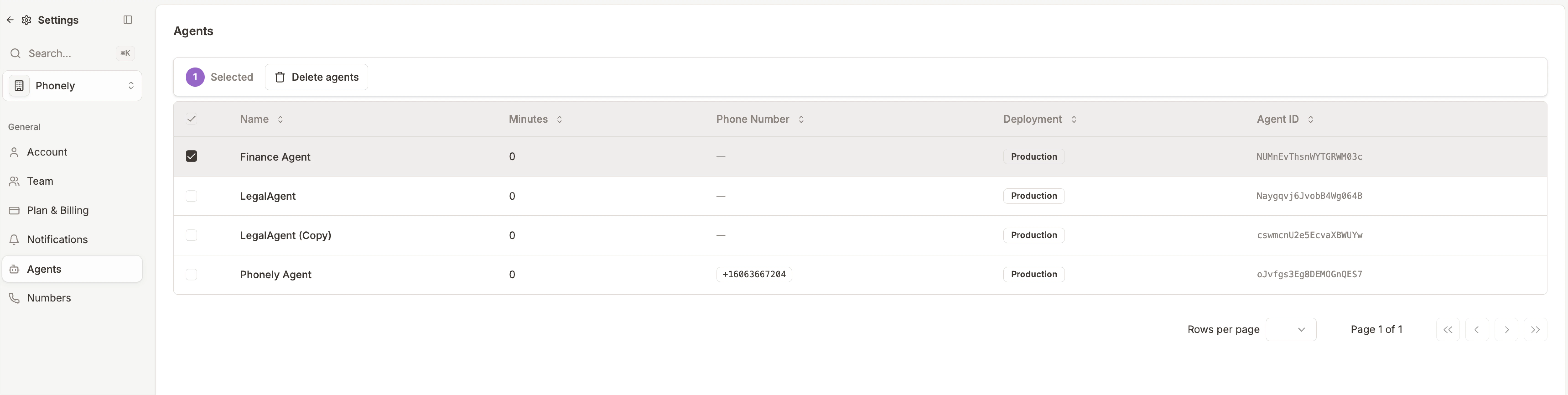Open the Account section via the person icon
Viewport: 1568px width, 395px height.
14,152
